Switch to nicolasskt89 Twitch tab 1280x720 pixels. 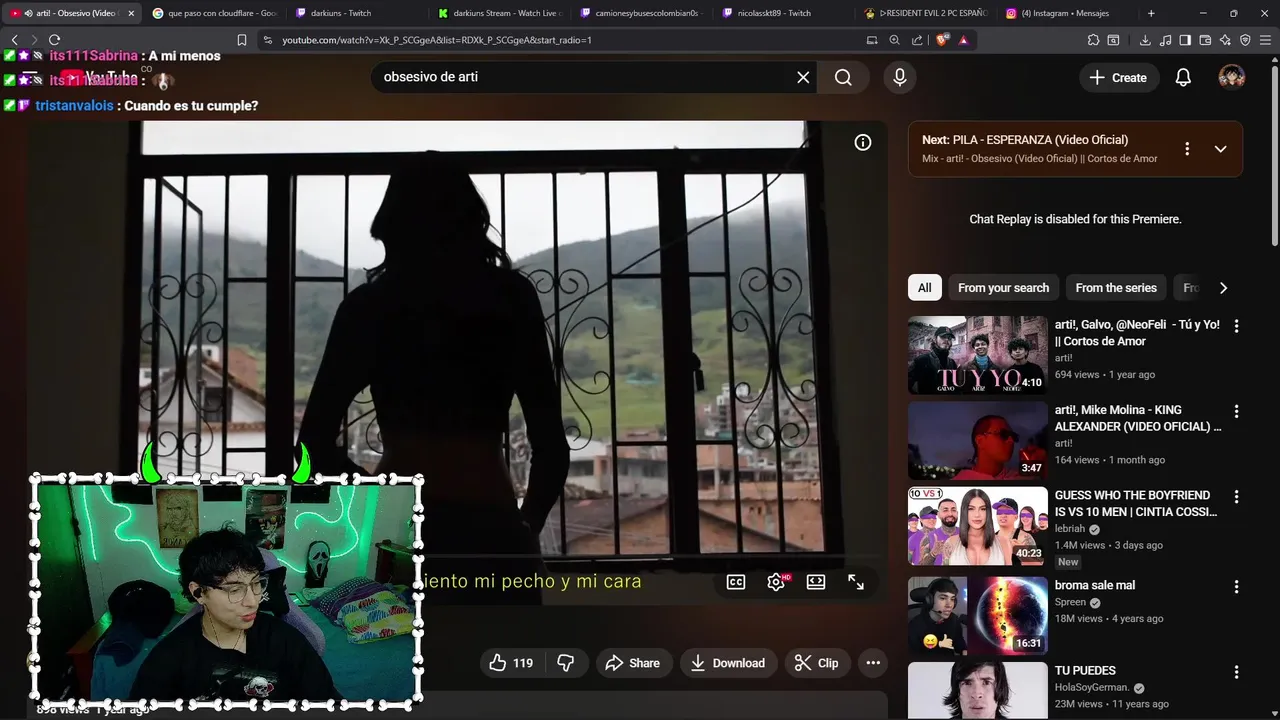pyautogui.click(x=785, y=13)
